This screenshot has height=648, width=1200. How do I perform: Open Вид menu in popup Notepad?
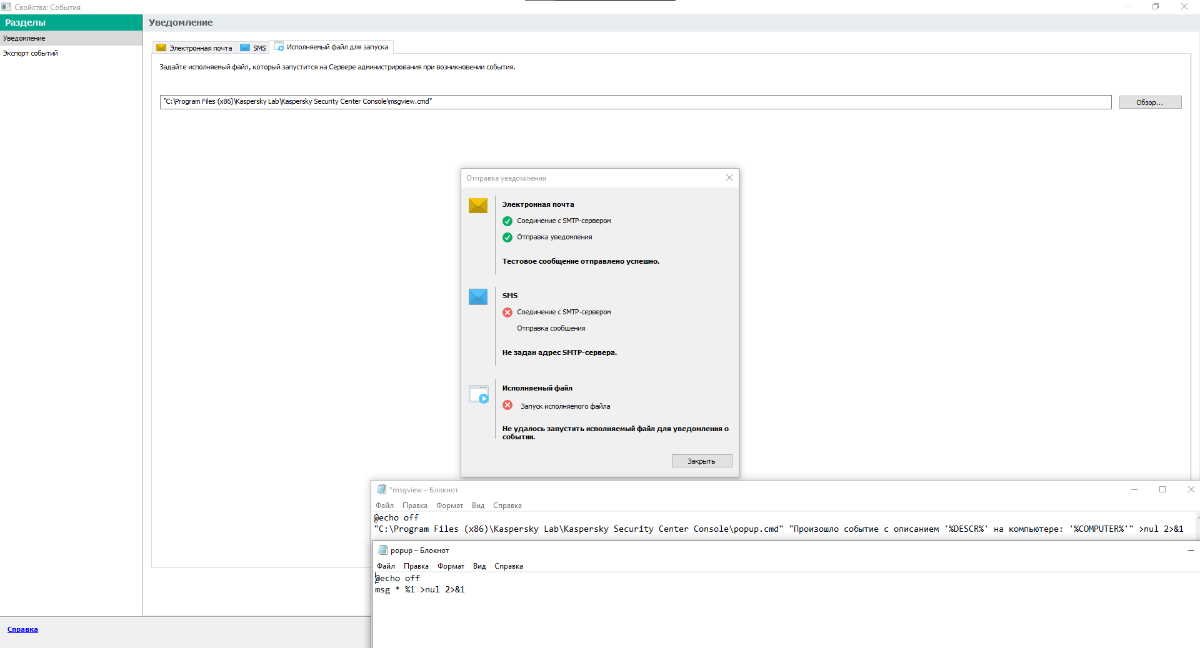(480, 566)
